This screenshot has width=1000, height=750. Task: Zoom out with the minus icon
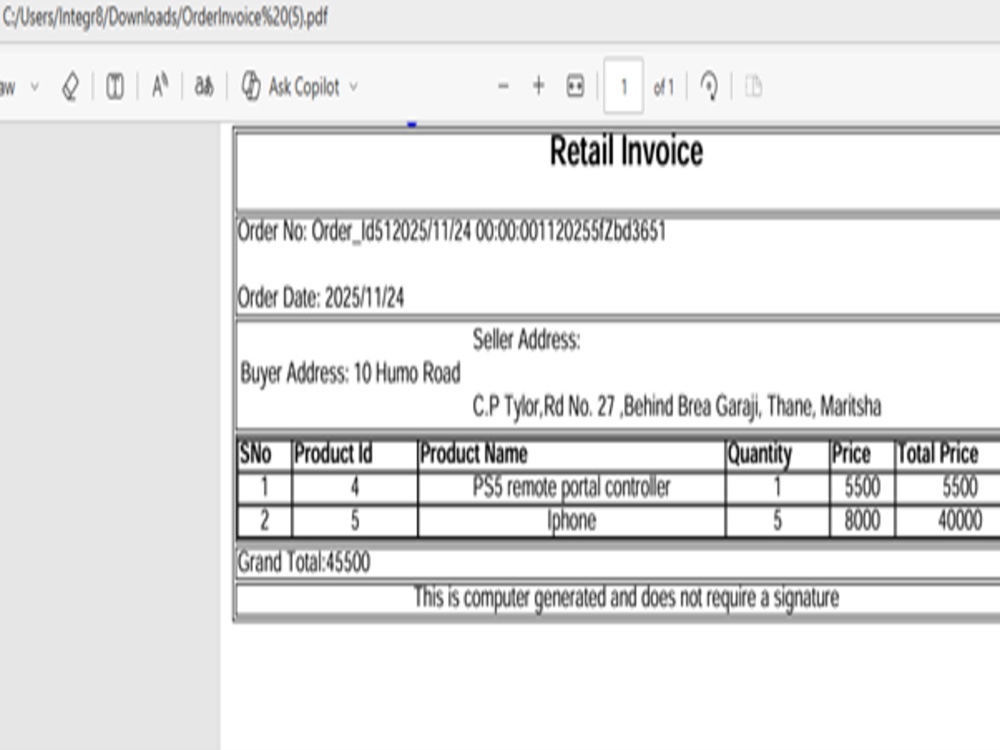503,86
